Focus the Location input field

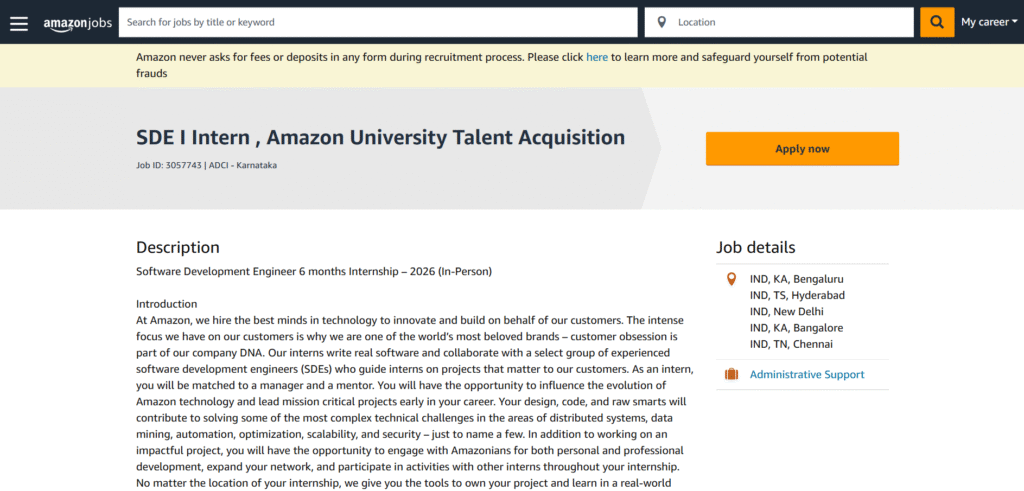point(790,22)
